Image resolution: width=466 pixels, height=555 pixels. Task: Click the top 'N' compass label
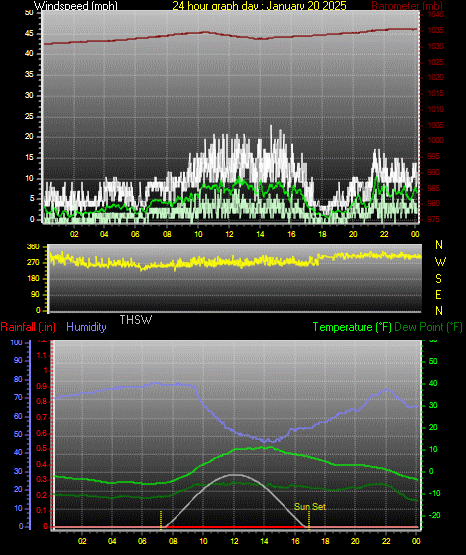click(x=439, y=245)
